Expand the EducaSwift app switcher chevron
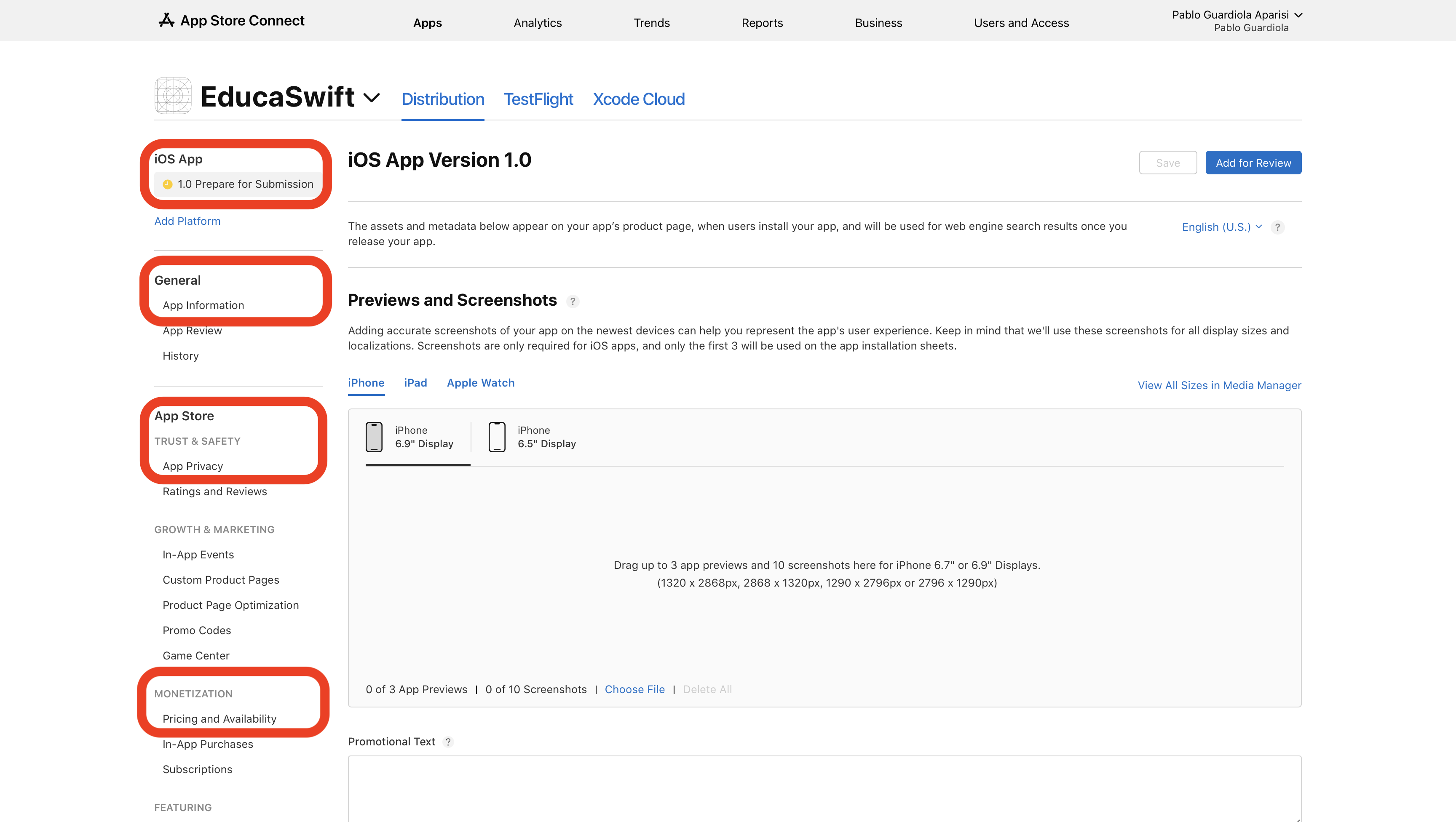This screenshot has width=1456, height=822. pos(371,97)
